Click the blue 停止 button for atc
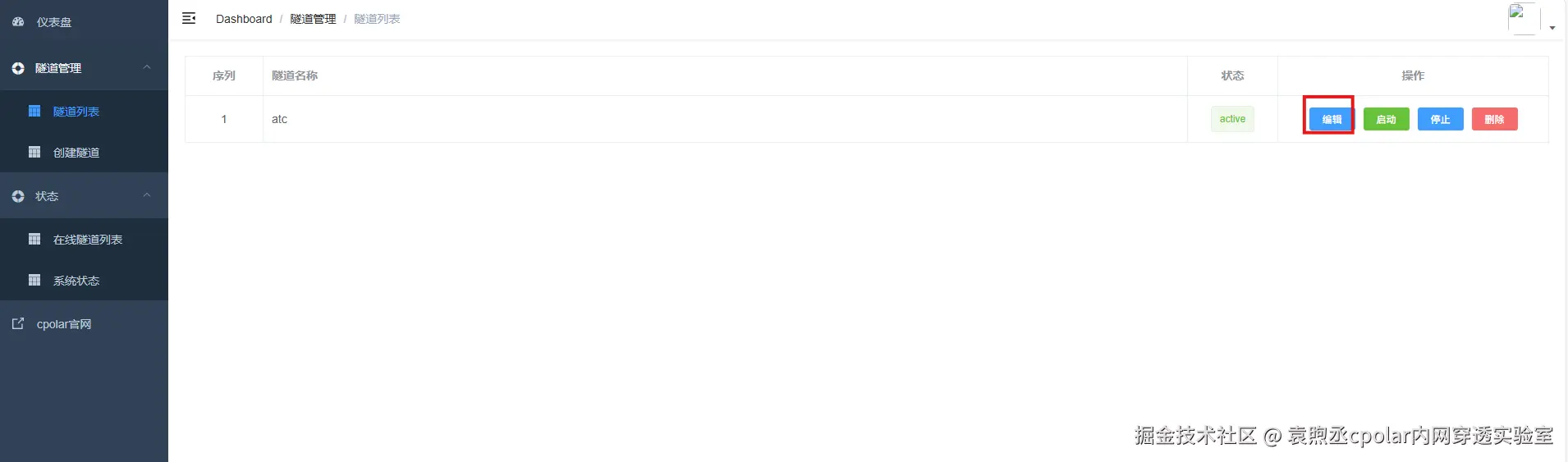Viewport: 1568px width, 462px height. tap(1440, 119)
